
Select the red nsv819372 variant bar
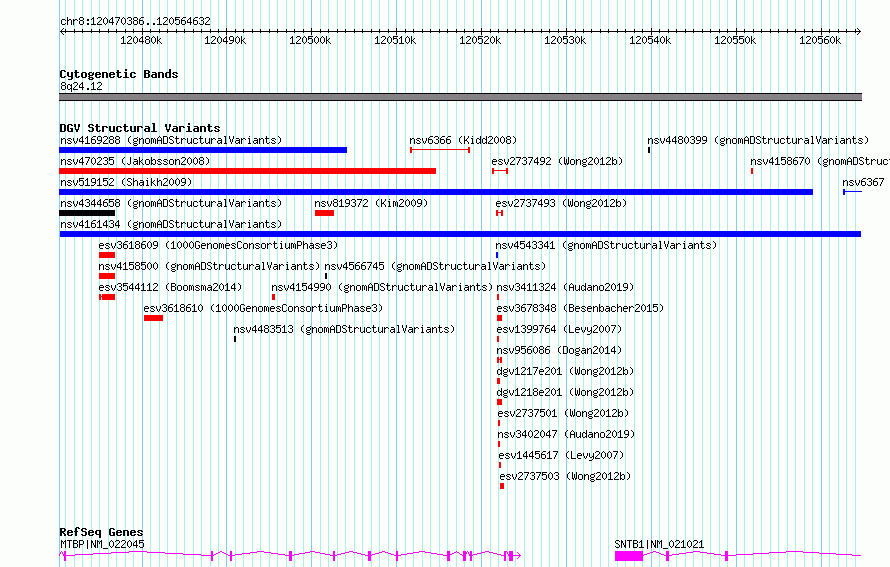click(325, 213)
